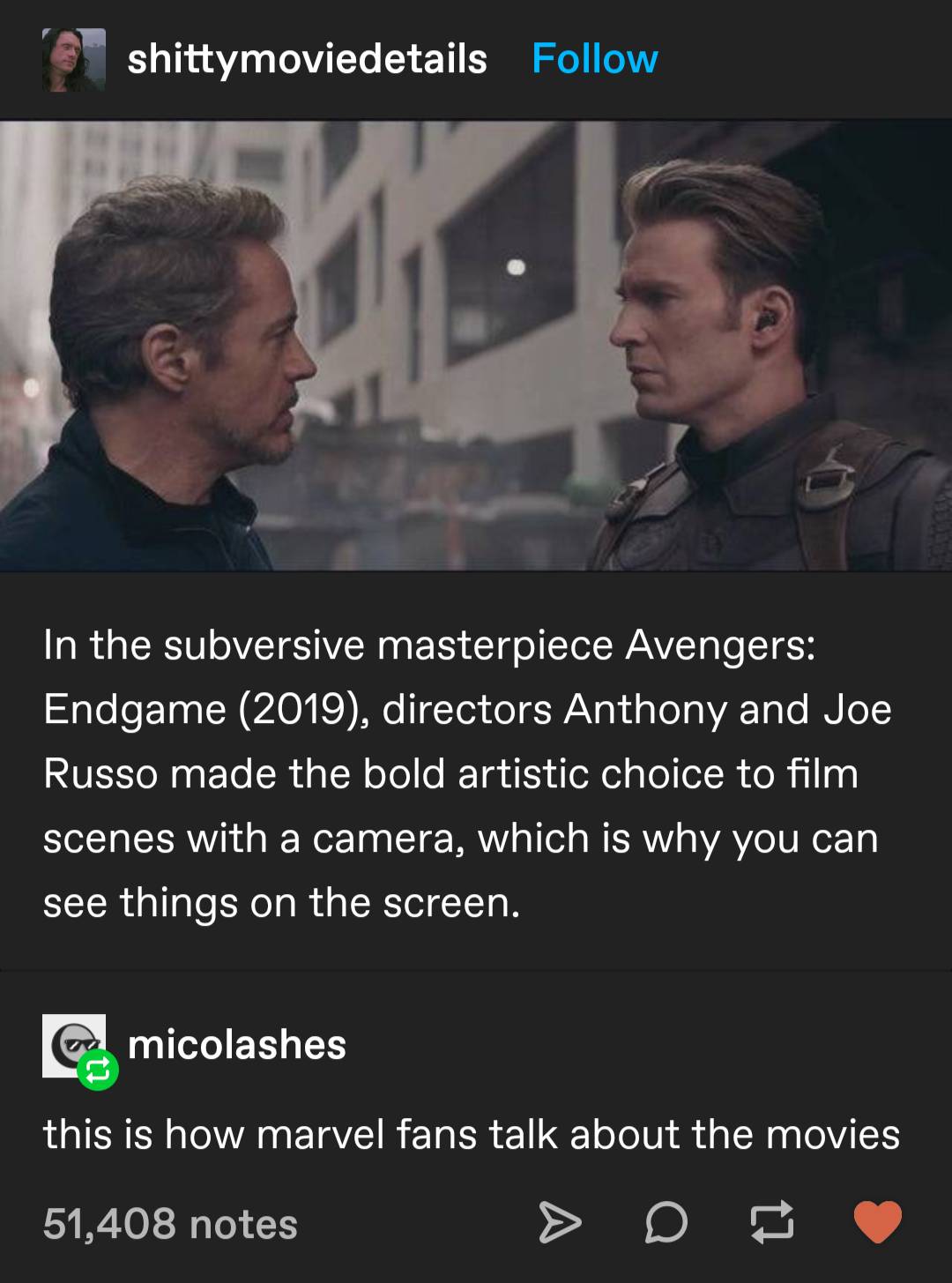Open the Avengers movie still image

[476, 346]
